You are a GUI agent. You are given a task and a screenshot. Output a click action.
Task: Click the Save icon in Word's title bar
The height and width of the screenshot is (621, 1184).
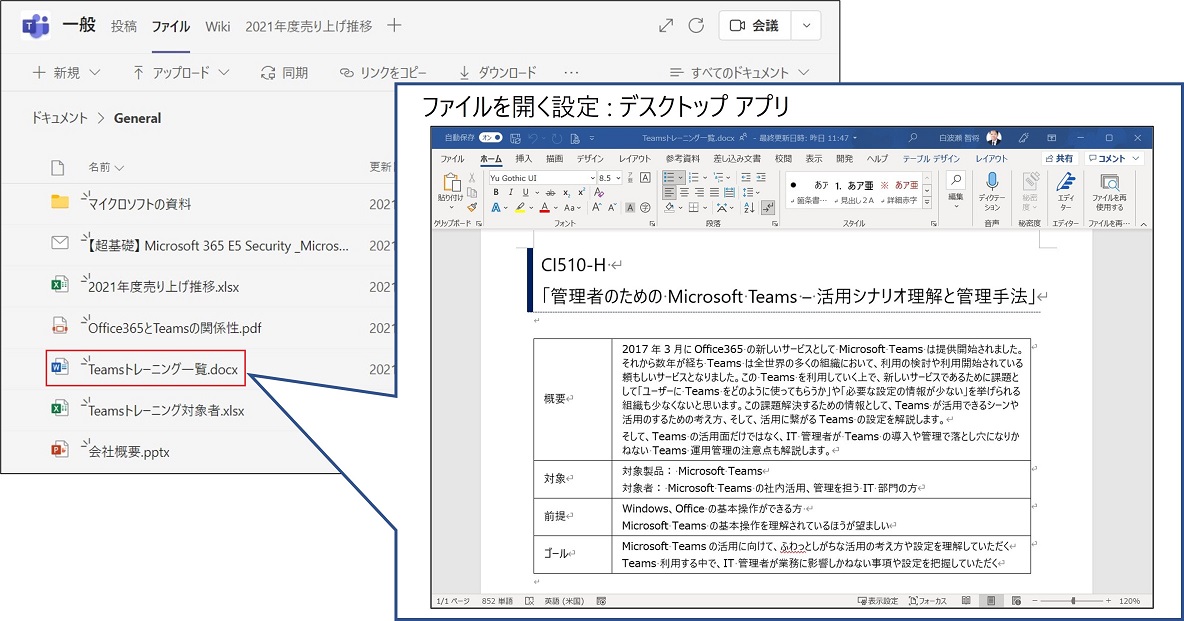click(x=516, y=138)
